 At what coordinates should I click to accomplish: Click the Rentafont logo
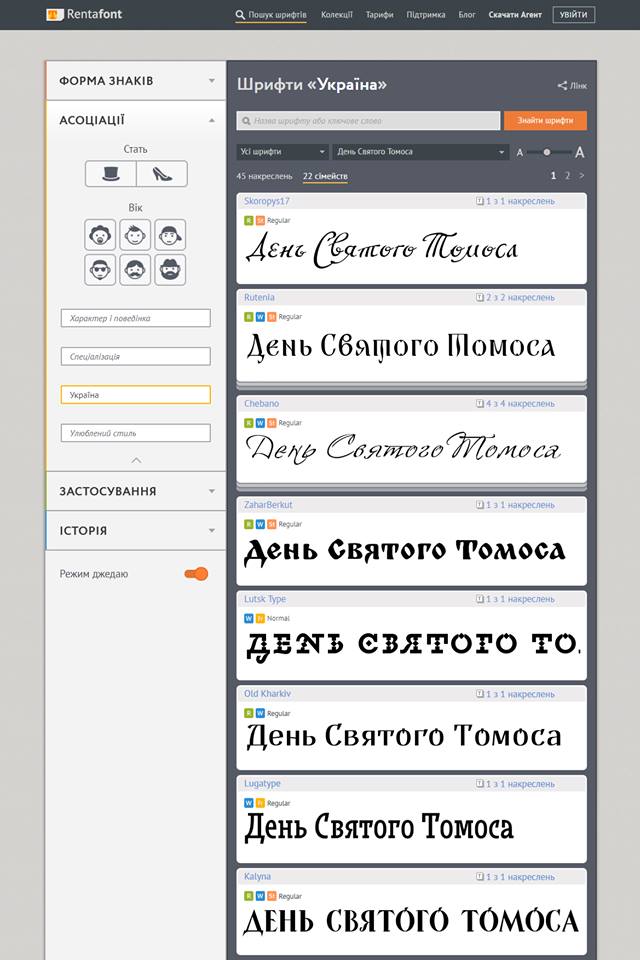click(x=83, y=15)
